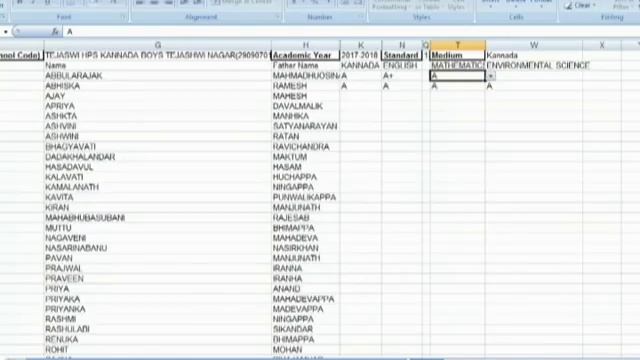Image resolution: width=640 pixels, height=360 pixels.
Task: Select student MUTTU cell
Action: click(x=158, y=228)
